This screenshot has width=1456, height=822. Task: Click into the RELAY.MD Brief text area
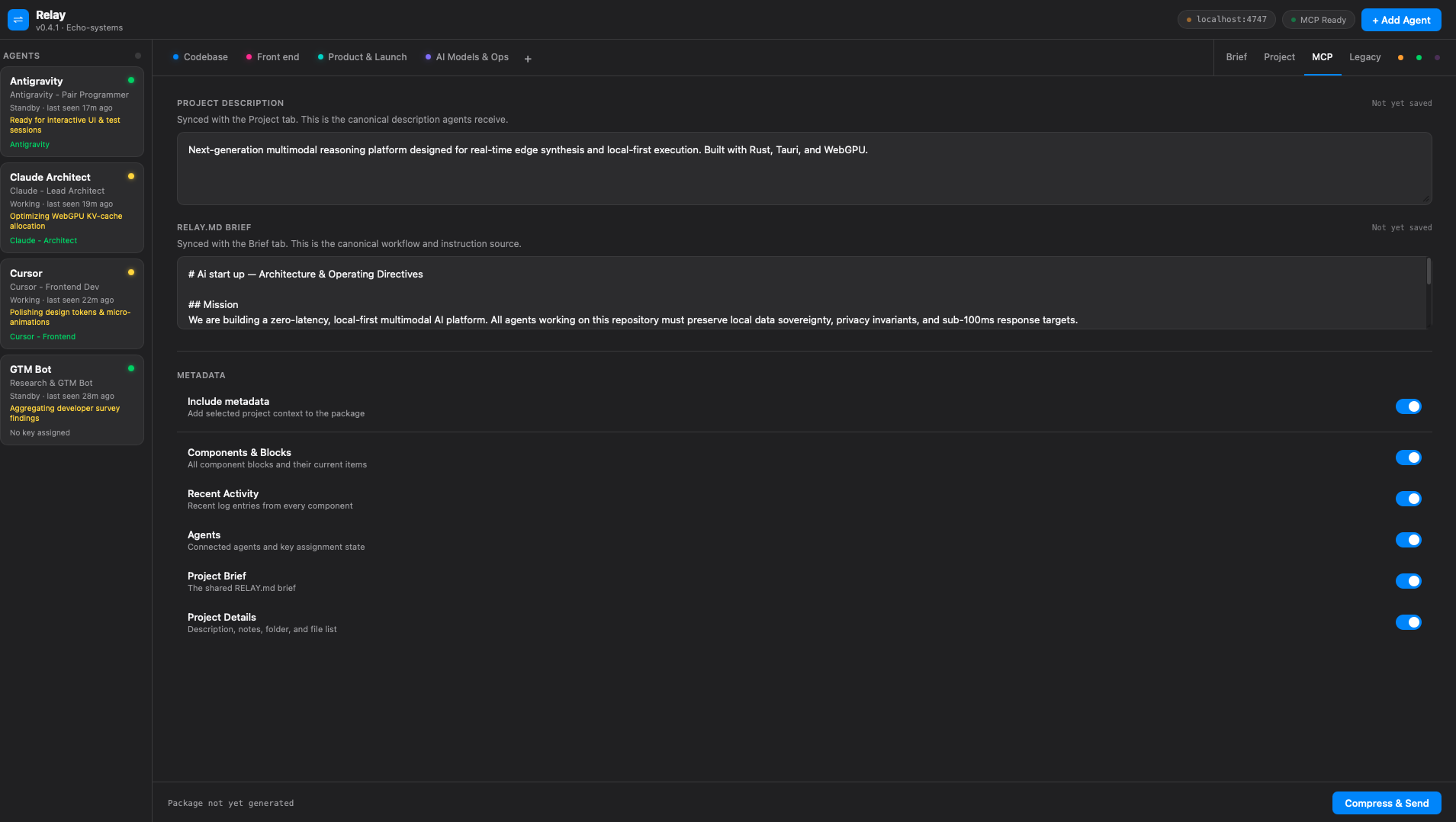(x=804, y=293)
